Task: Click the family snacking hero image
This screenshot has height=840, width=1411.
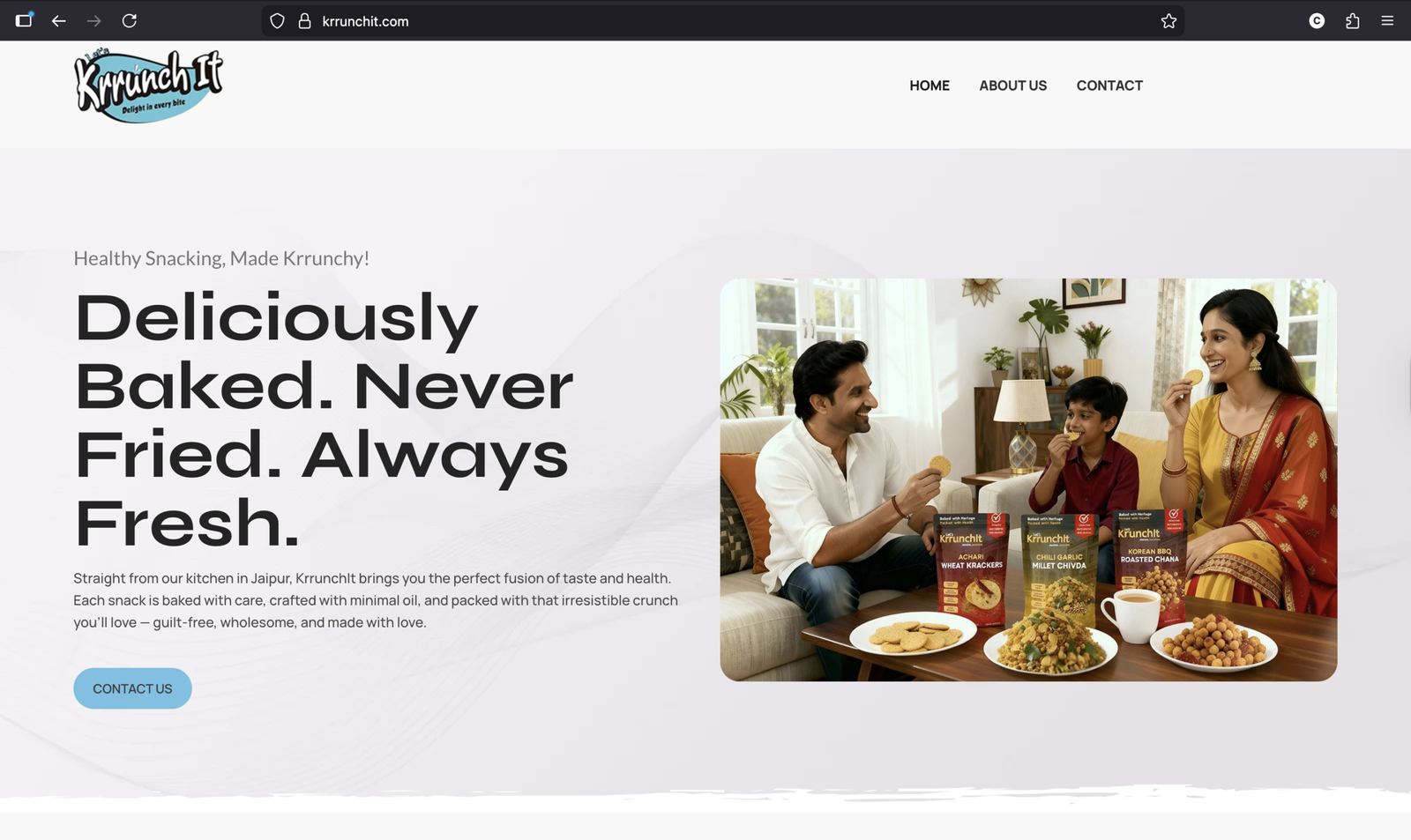Action: [1028, 479]
